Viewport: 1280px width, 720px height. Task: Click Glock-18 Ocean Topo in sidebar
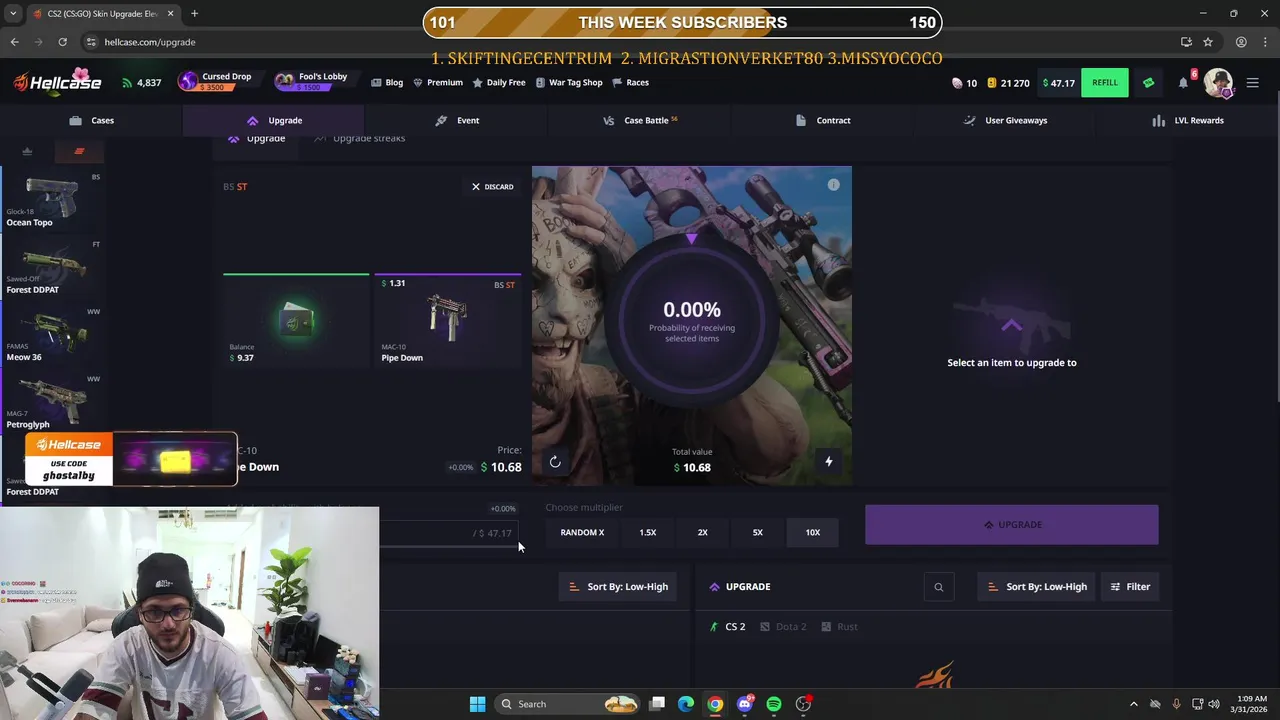coord(53,200)
